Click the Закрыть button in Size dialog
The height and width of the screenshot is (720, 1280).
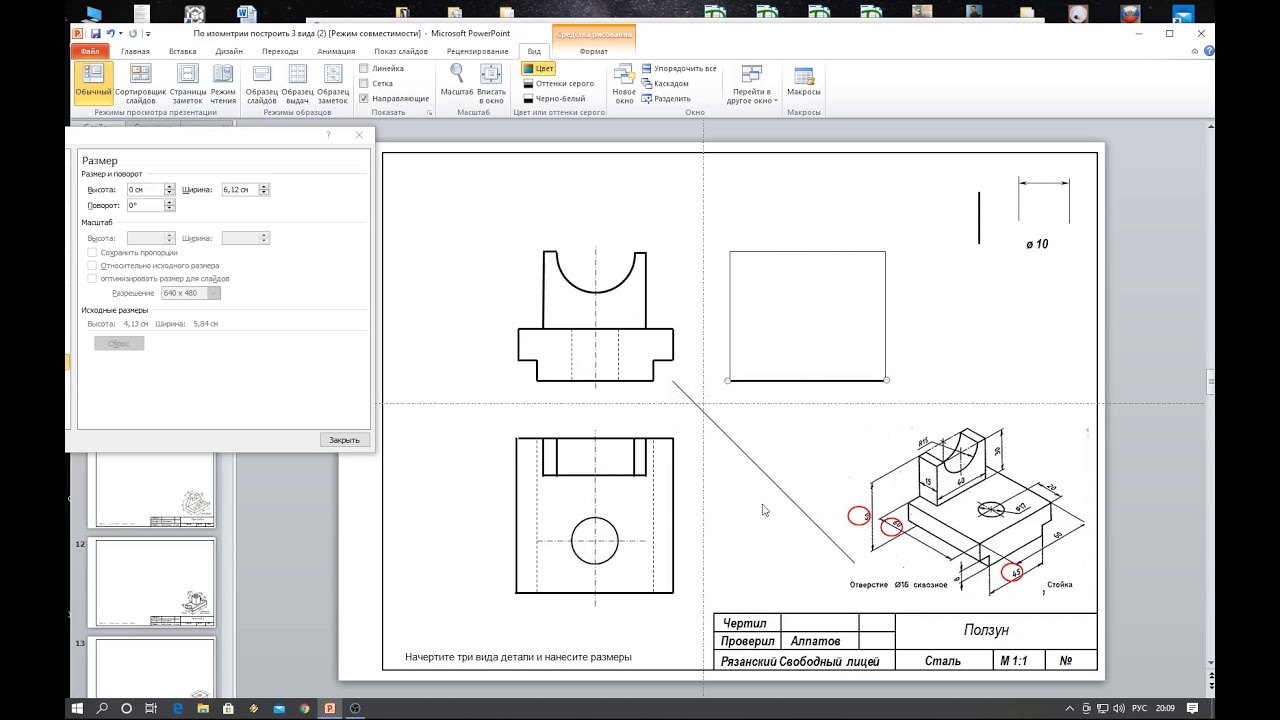(345, 440)
